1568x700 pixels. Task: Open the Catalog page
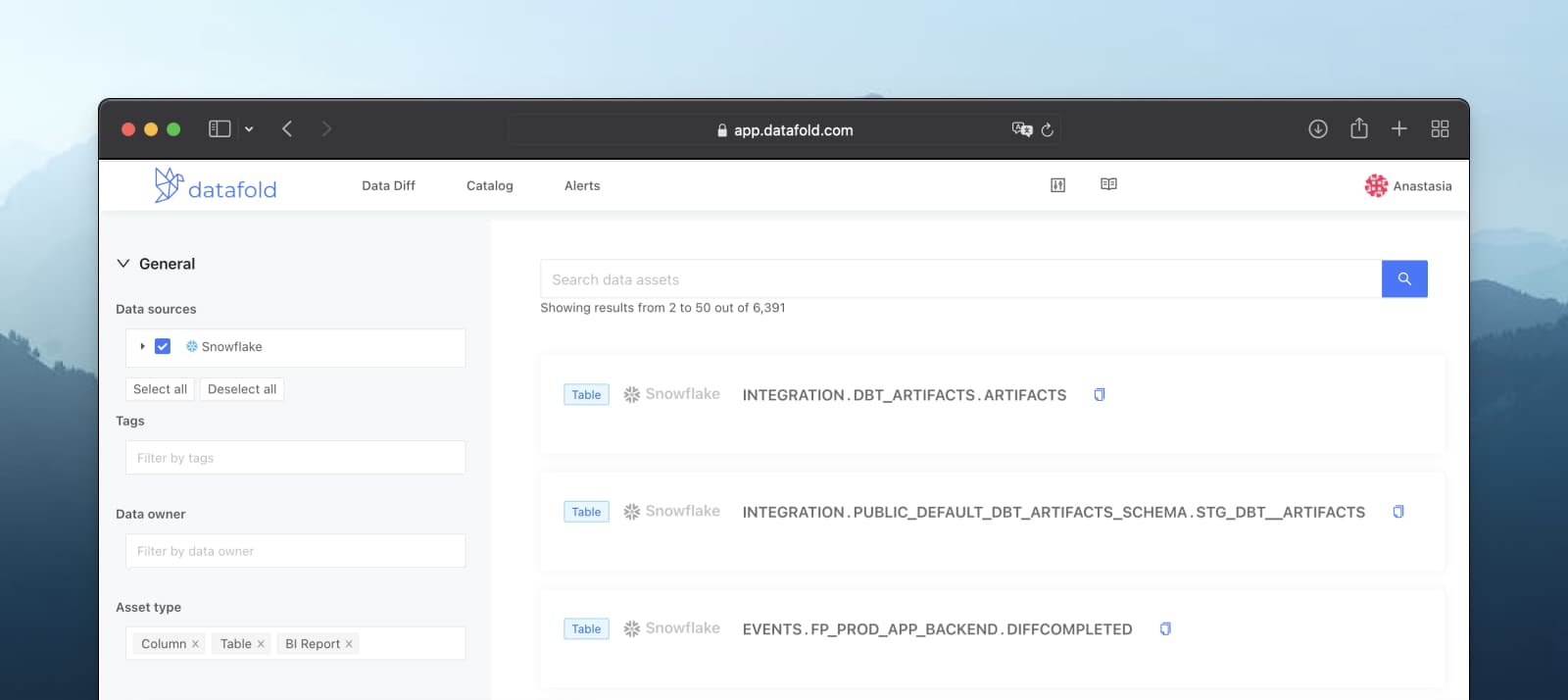point(489,185)
